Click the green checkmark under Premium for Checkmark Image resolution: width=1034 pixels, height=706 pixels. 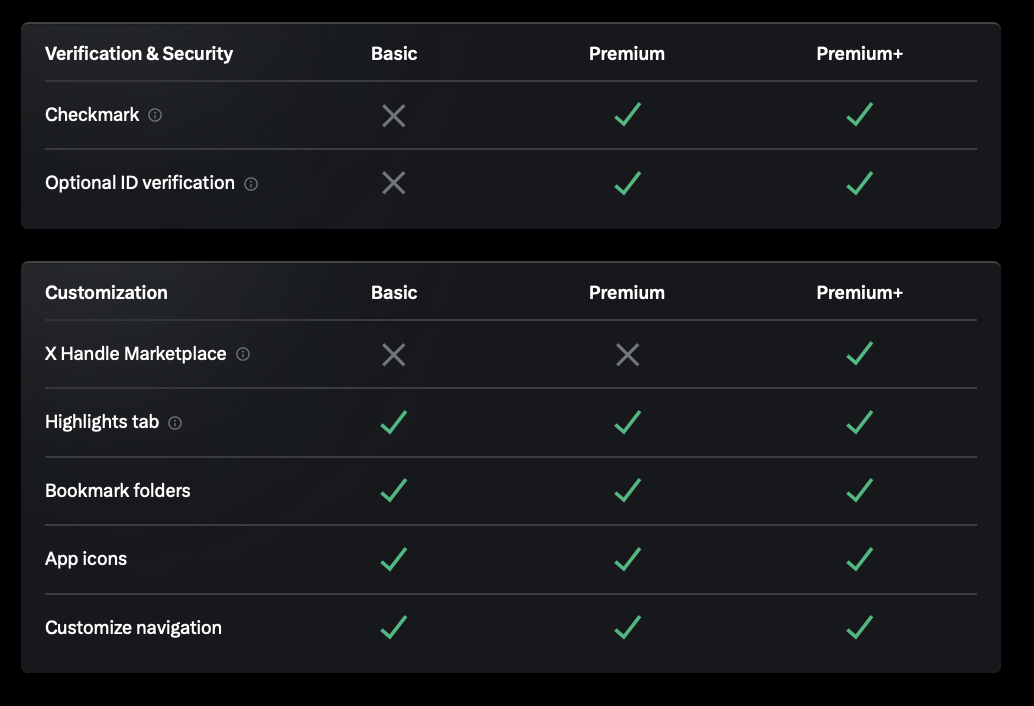627,115
